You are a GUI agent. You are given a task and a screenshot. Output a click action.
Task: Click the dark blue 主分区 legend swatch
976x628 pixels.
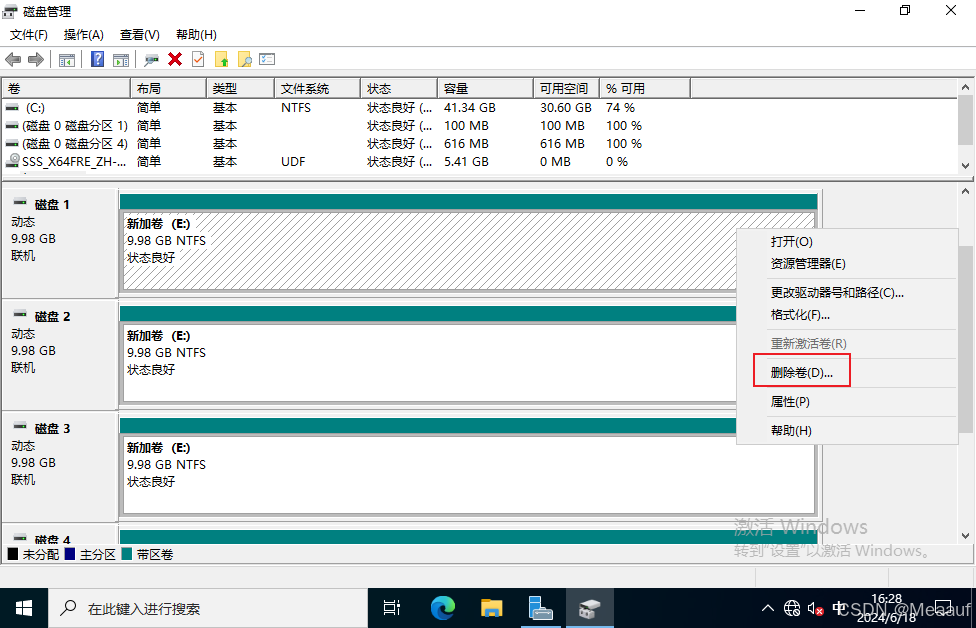point(70,554)
